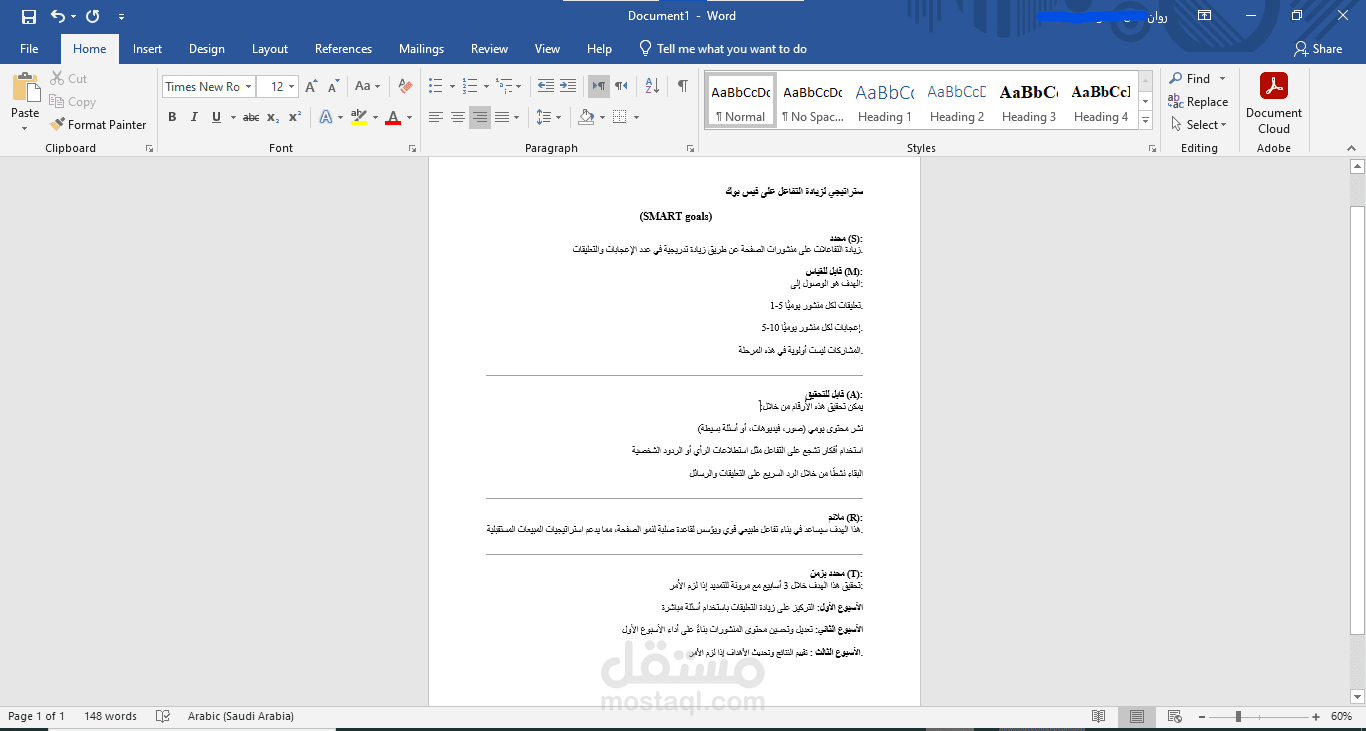Undo the last action
The width and height of the screenshot is (1366, 731).
pyautogui.click(x=57, y=16)
